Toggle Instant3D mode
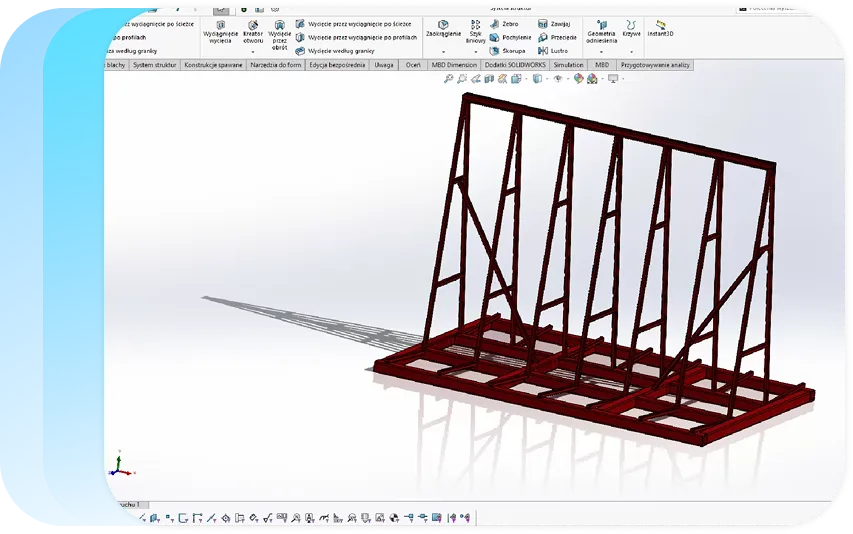The height and width of the screenshot is (534, 853). point(660,28)
